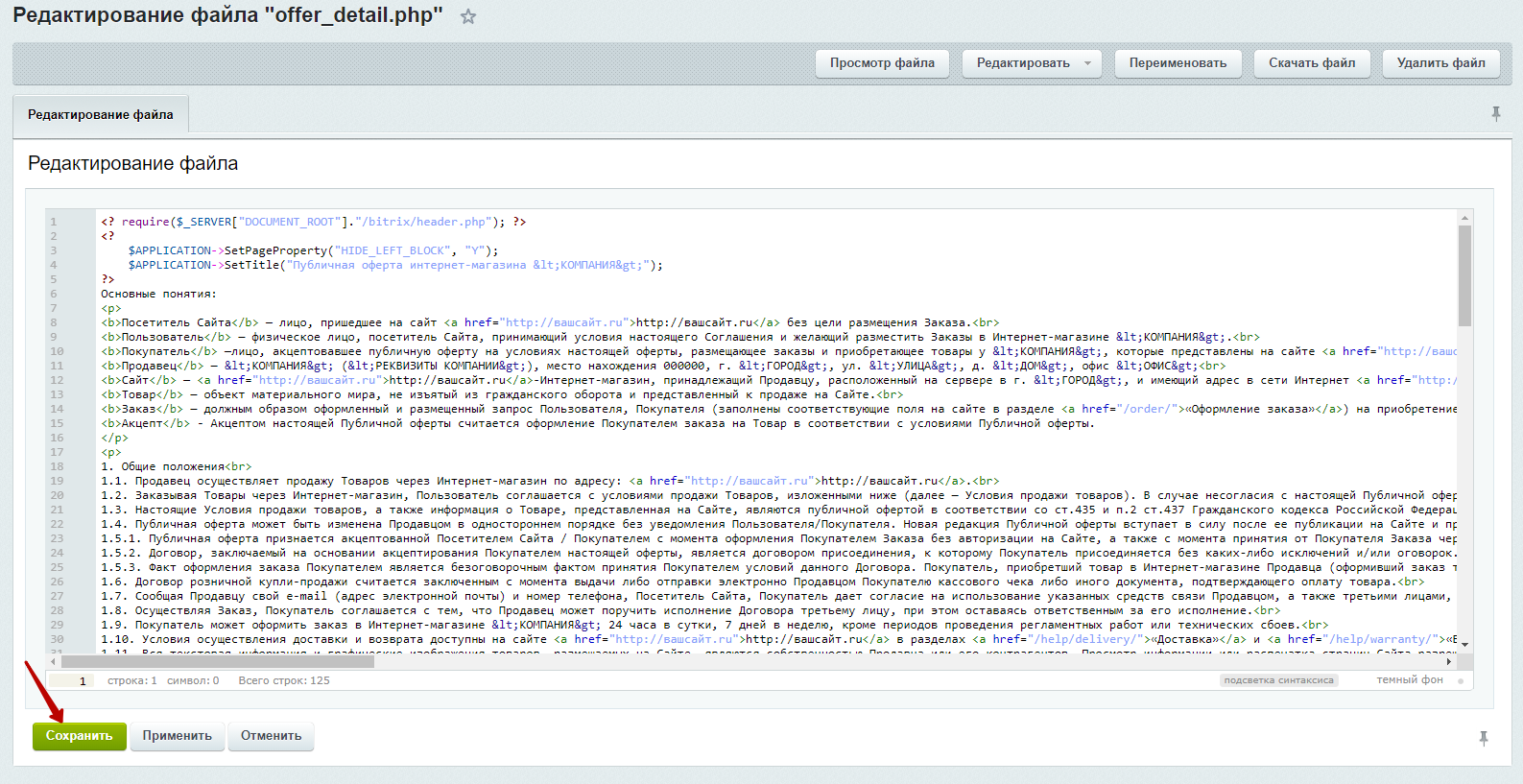Click the 'Основные понятия:' code line
This screenshot has height=784, width=1523.
(159, 294)
